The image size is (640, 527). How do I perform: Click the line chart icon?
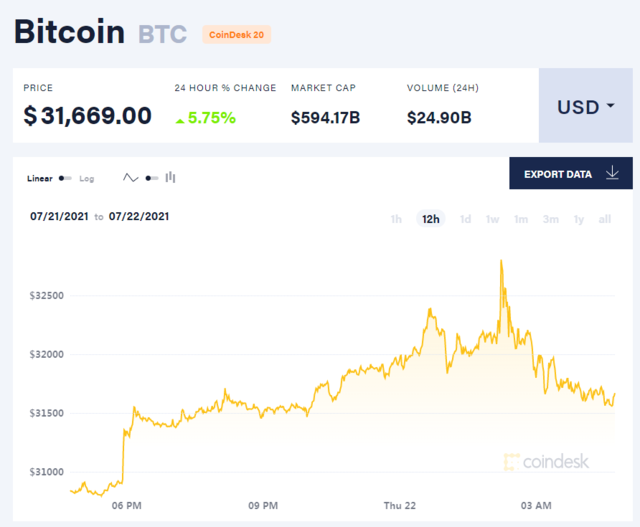(131, 178)
